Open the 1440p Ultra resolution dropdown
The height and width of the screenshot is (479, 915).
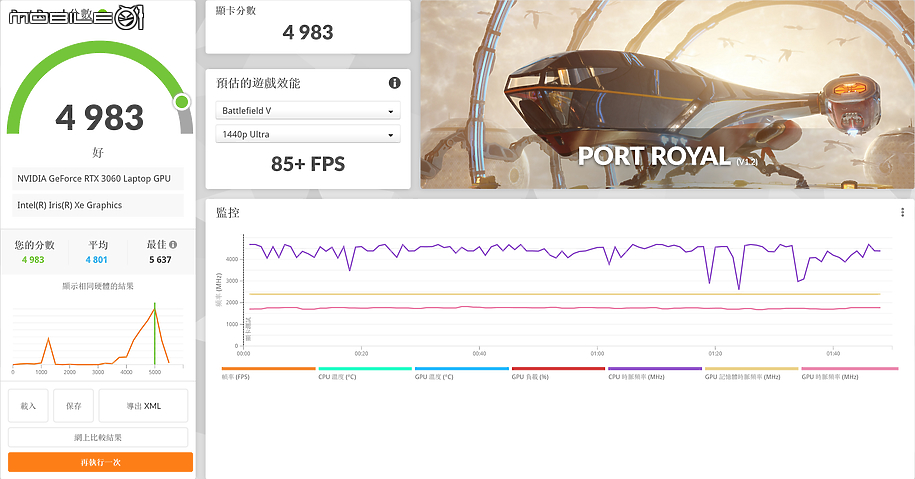point(308,134)
